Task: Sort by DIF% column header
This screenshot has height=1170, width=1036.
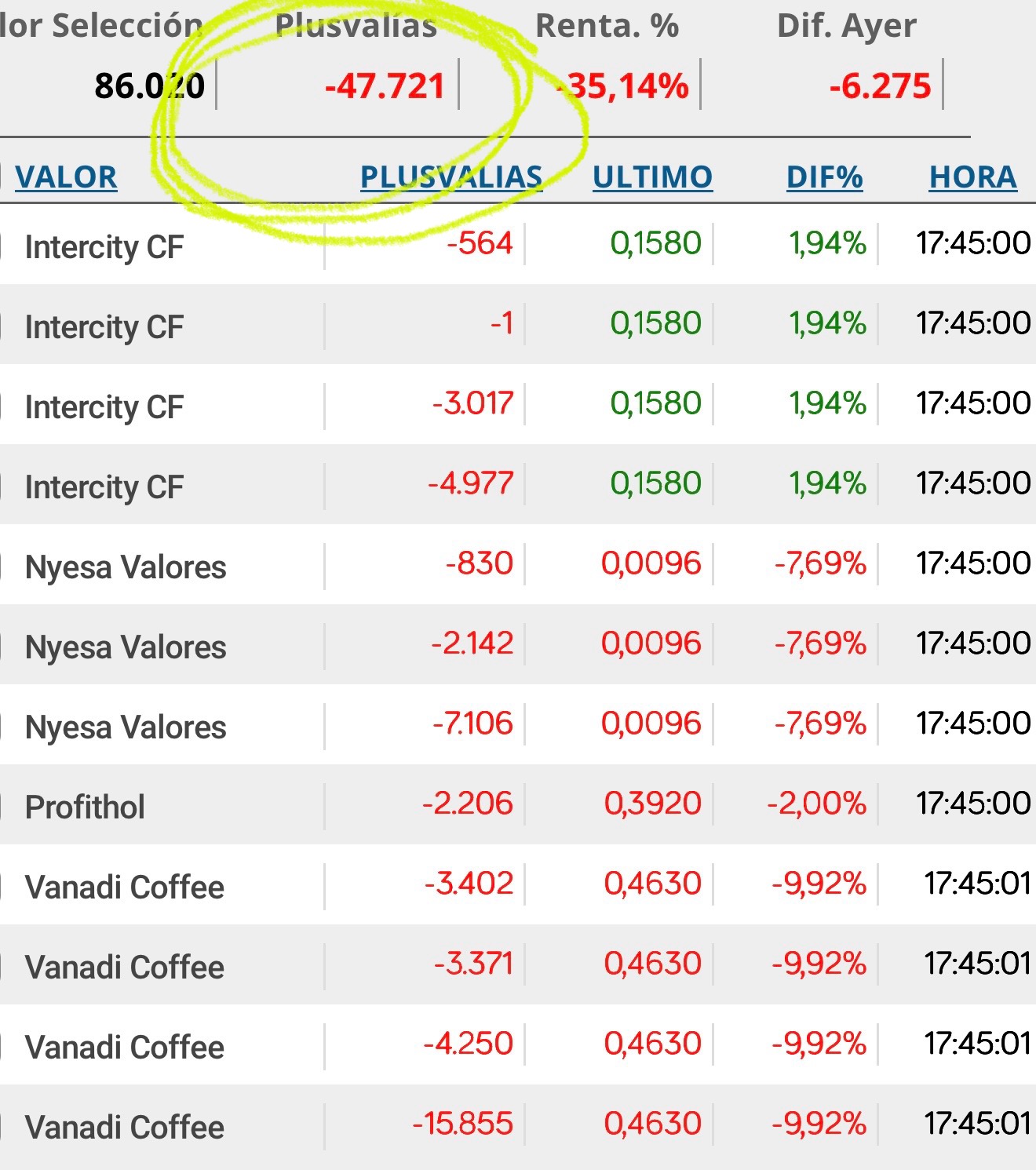Action: click(x=824, y=177)
